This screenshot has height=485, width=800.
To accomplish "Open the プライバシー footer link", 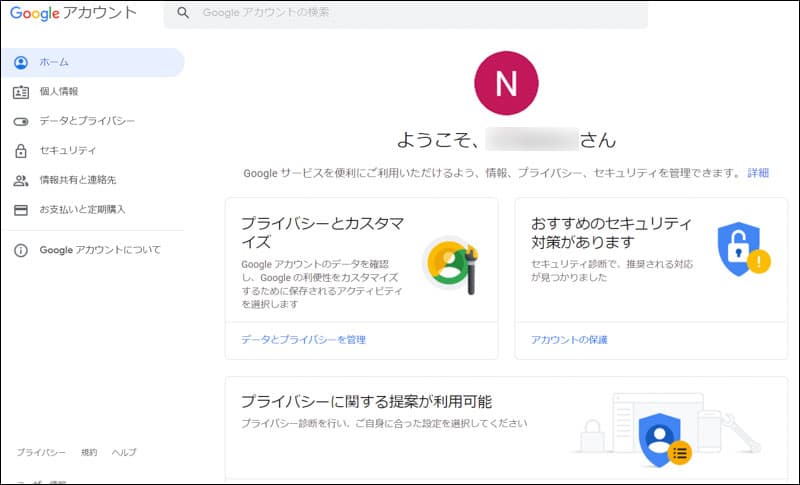I will click(41, 452).
